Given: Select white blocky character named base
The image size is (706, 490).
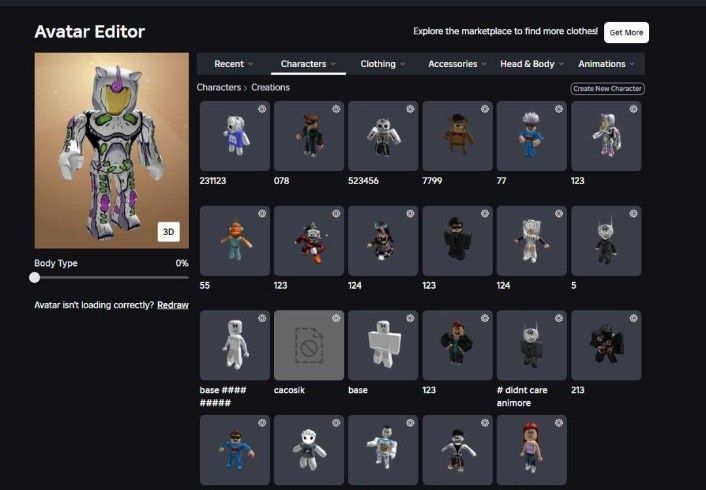Looking at the screenshot, I should point(383,345).
